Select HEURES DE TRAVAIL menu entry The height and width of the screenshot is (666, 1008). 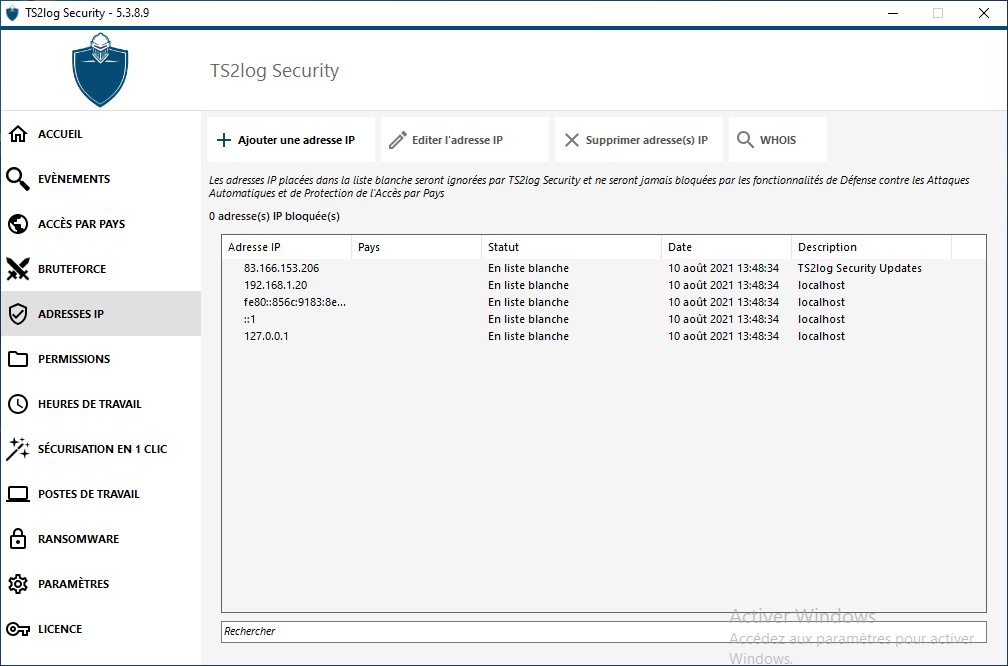[101, 404]
